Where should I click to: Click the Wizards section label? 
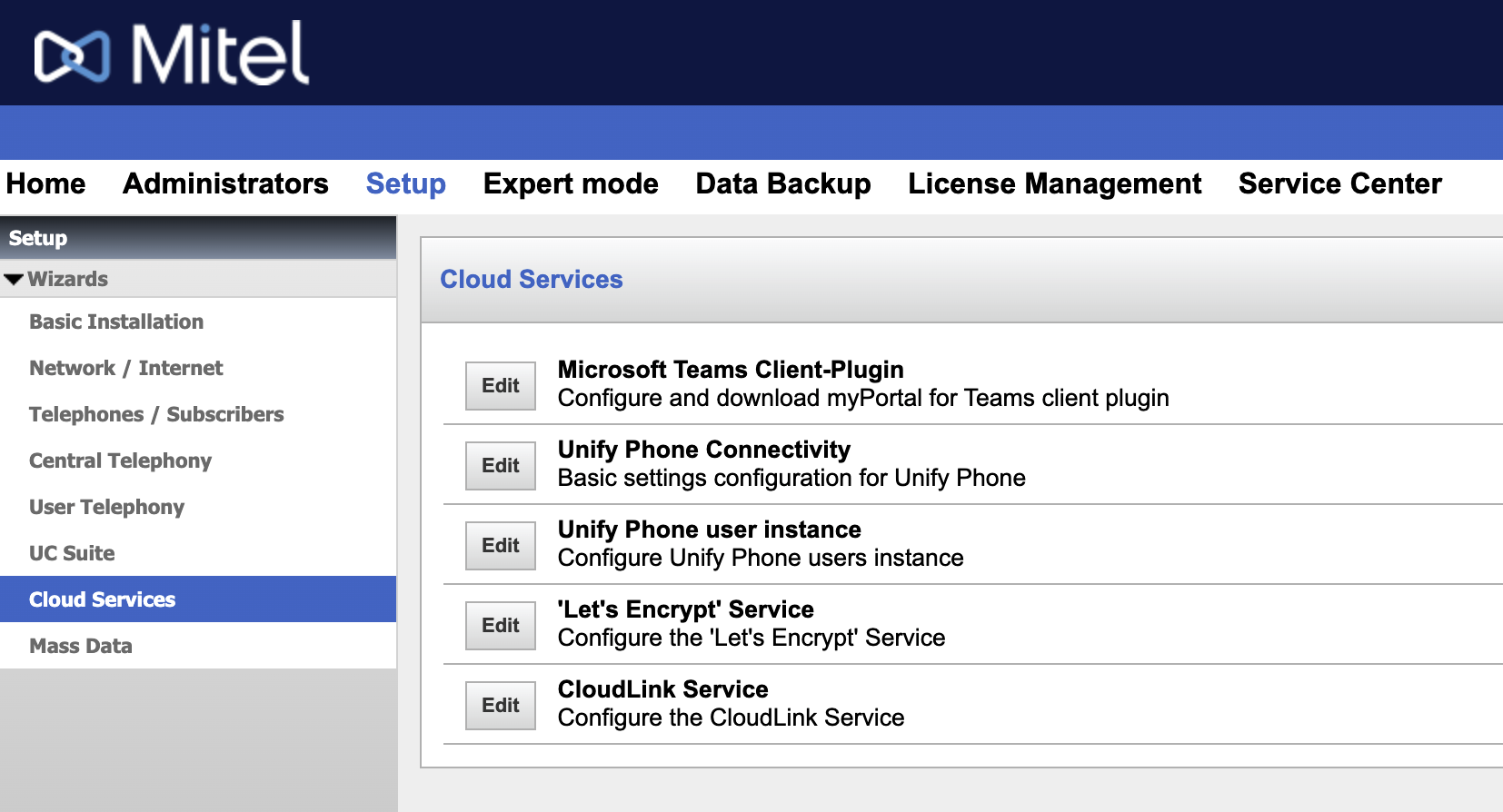coord(68,279)
